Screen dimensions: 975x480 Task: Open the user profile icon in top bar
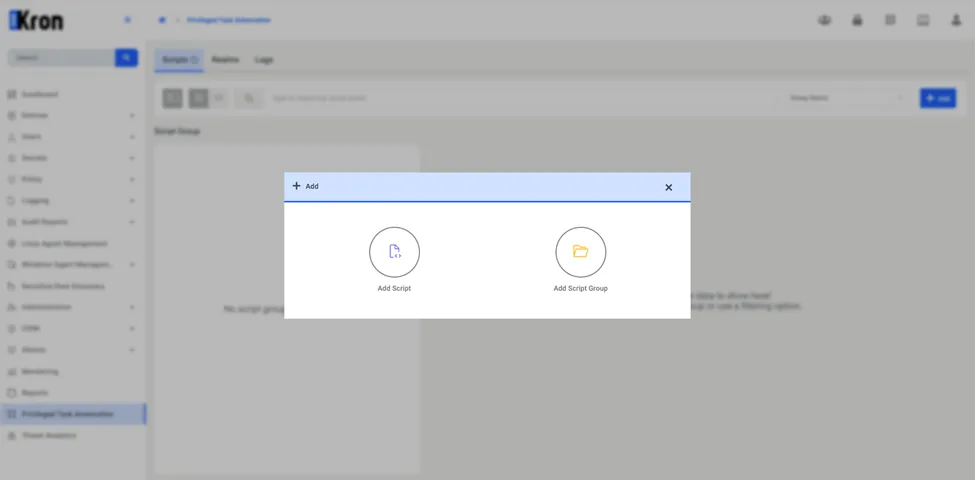click(956, 21)
